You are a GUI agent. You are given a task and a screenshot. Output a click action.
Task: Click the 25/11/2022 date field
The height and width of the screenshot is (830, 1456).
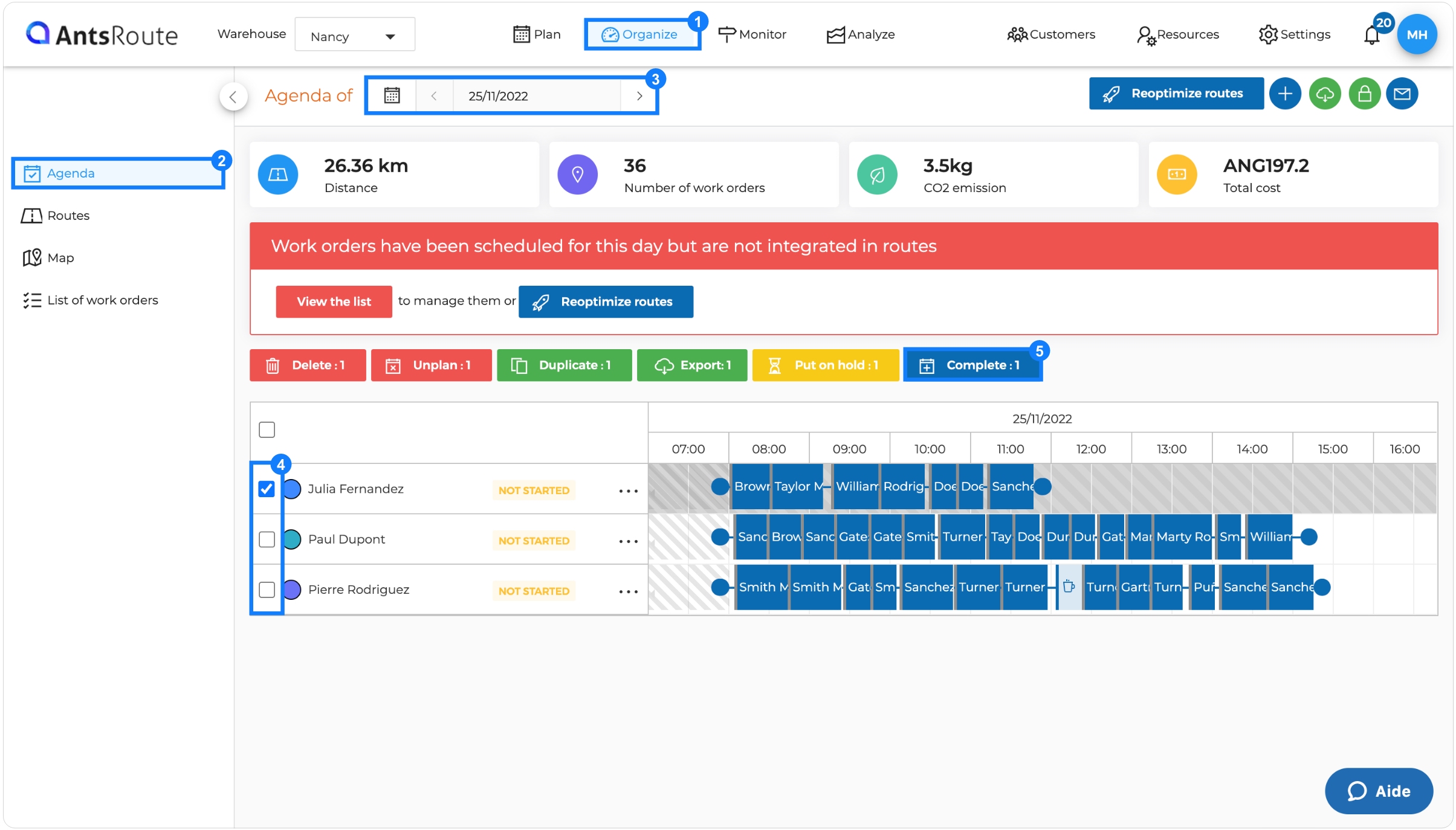(x=537, y=95)
